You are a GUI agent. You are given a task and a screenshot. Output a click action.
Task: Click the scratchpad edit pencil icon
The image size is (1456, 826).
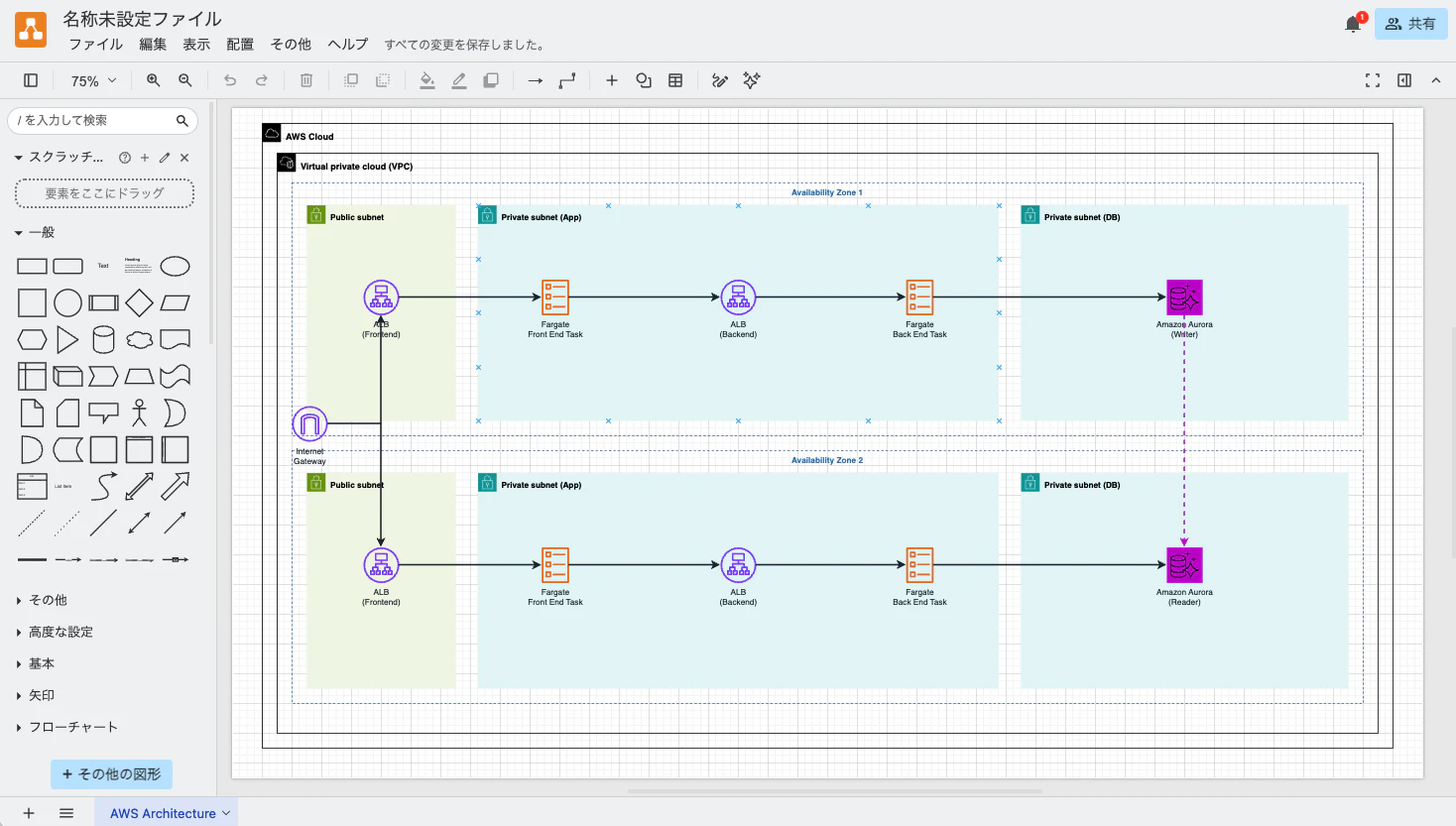point(165,158)
